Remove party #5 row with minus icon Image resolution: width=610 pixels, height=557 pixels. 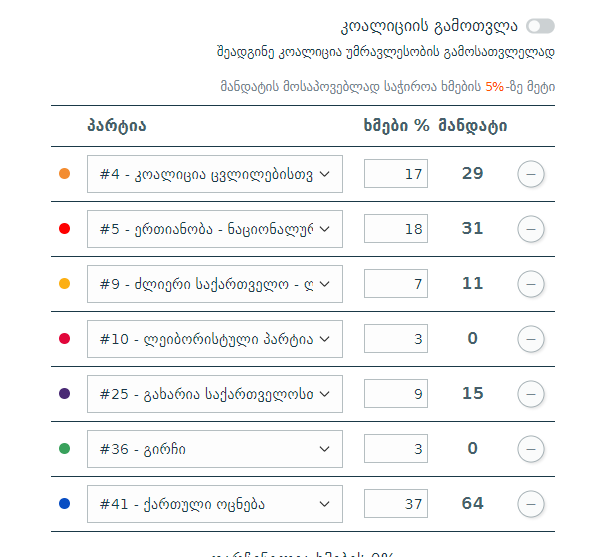click(531, 229)
